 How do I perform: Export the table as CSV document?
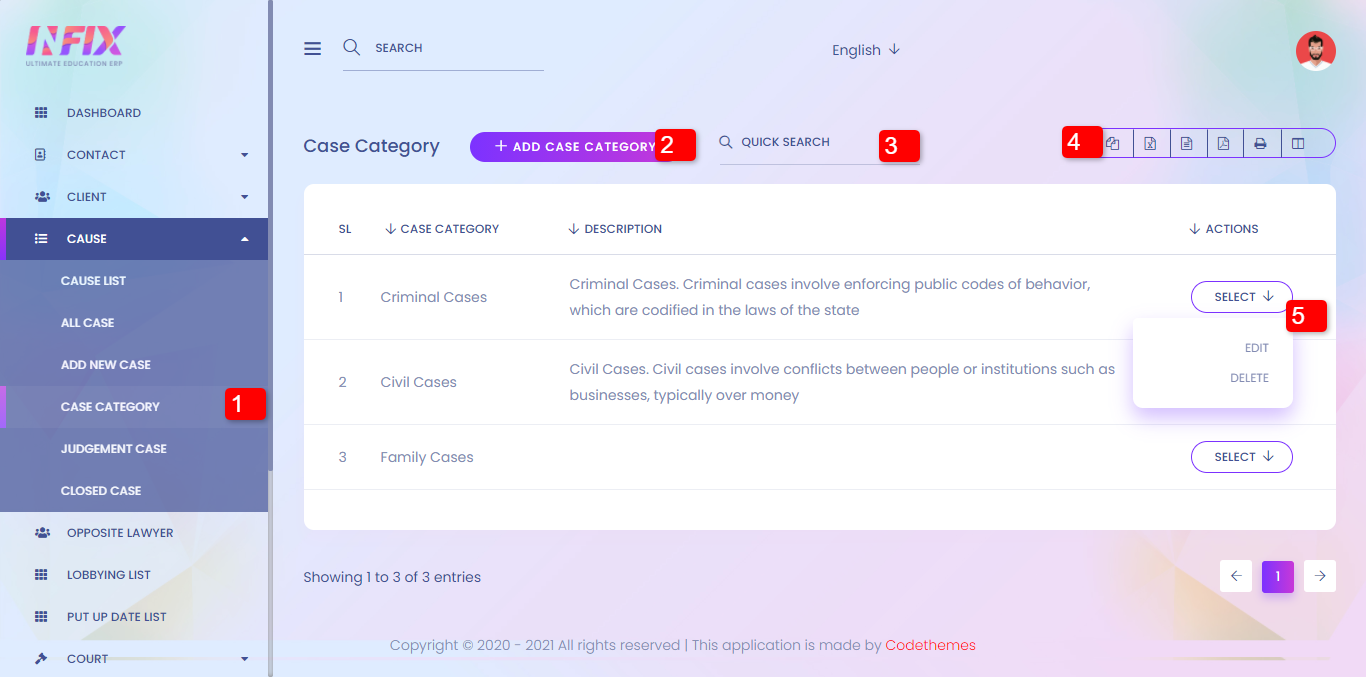point(1186,143)
